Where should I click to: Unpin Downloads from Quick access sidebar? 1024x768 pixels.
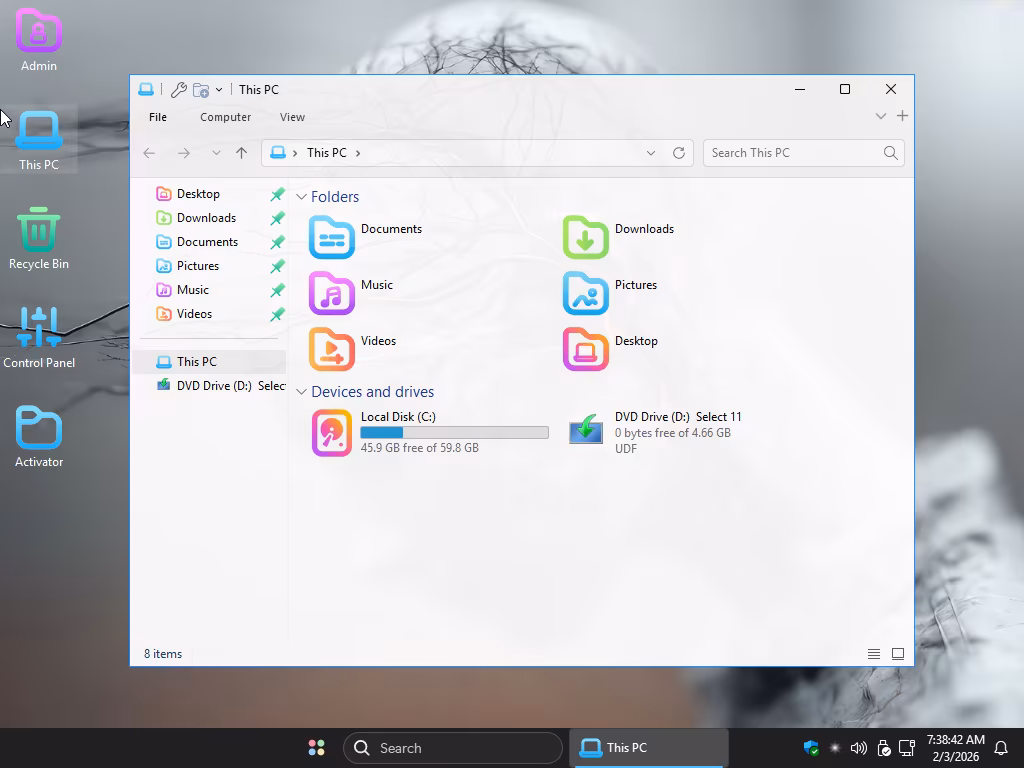277,218
